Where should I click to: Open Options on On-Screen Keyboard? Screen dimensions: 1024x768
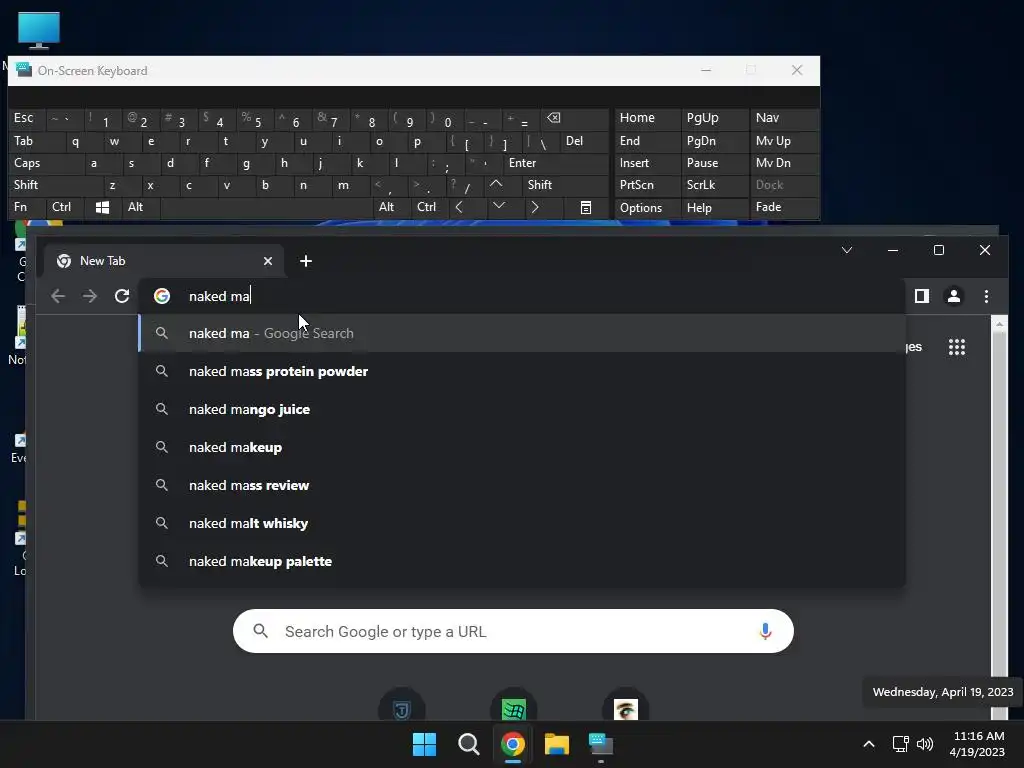pos(647,208)
